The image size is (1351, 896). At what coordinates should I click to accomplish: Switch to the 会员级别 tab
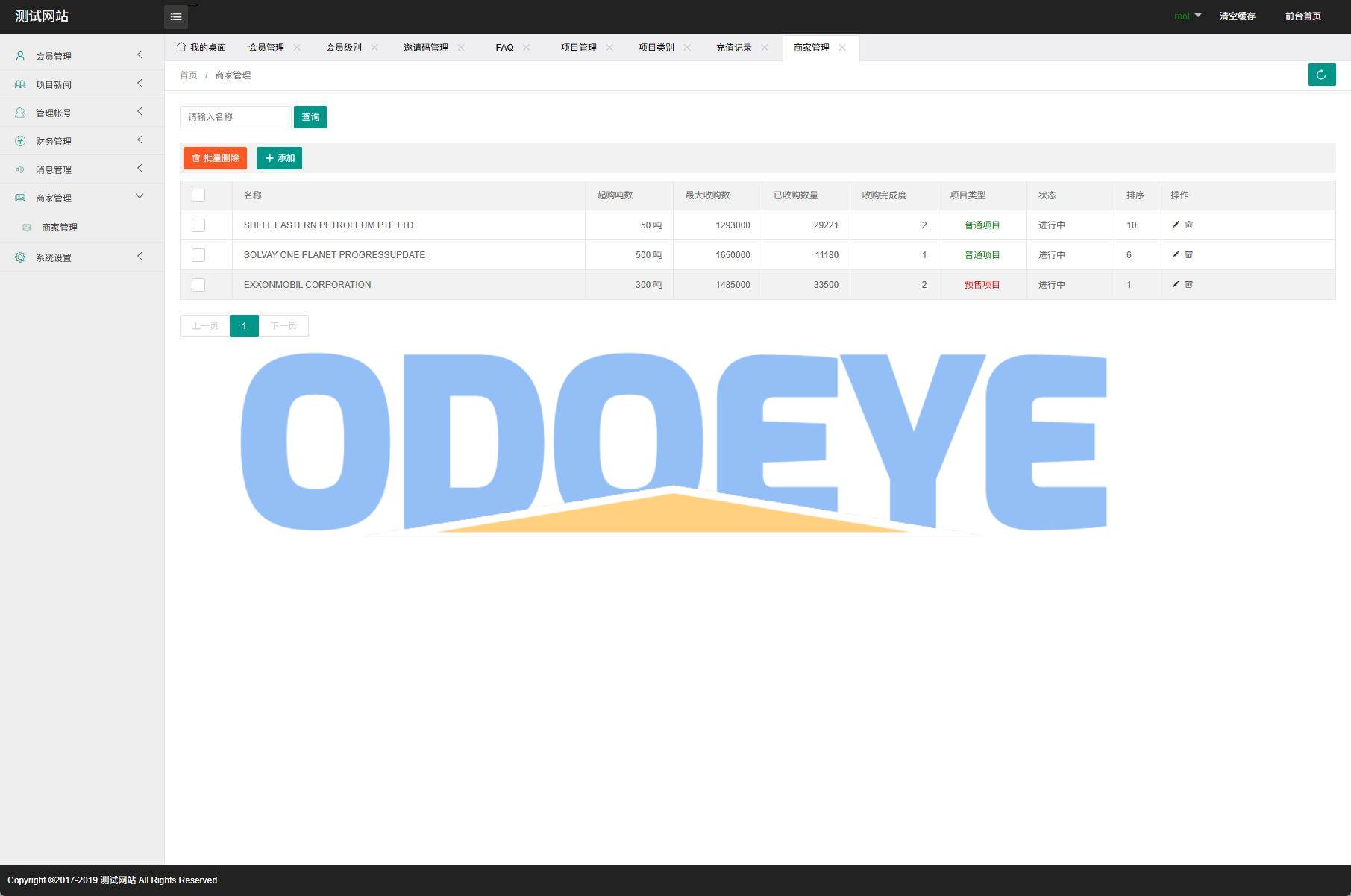(344, 47)
